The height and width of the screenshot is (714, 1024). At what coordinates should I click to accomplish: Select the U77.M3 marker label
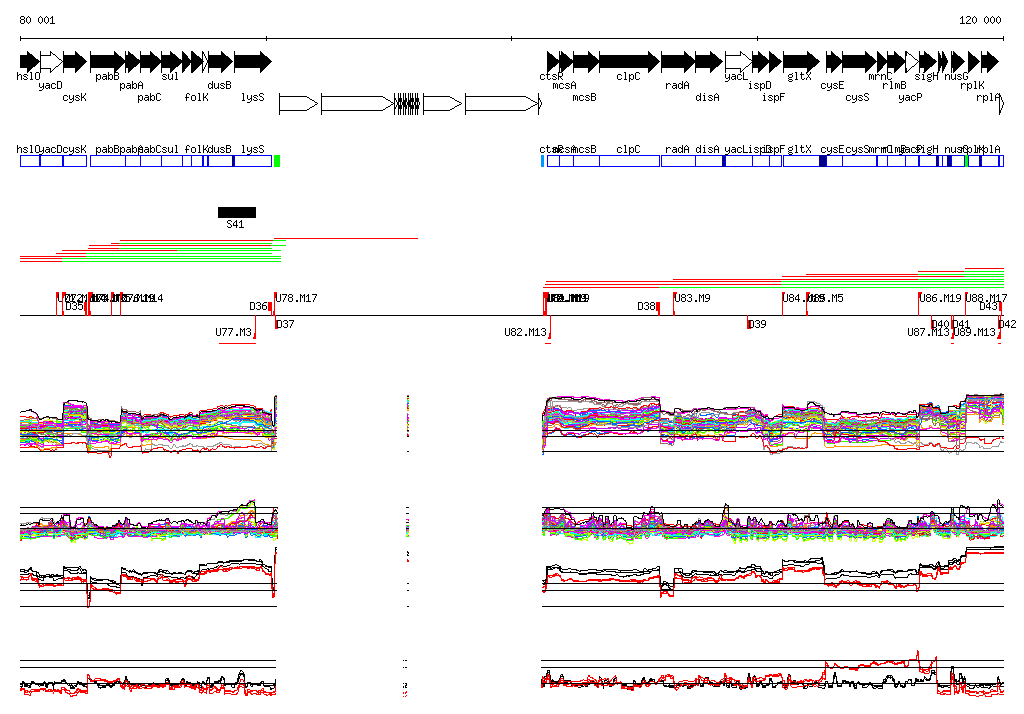[x=234, y=332]
